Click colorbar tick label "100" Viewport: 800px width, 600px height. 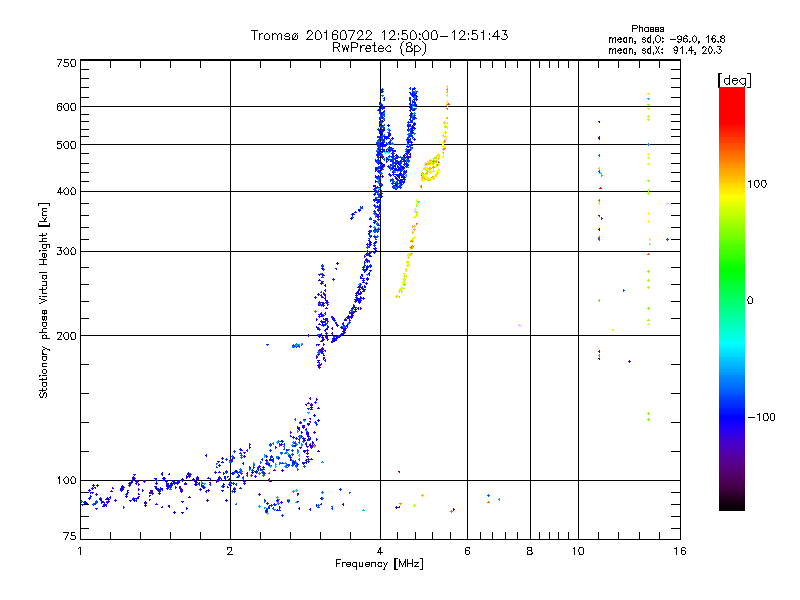pos(757,184)
